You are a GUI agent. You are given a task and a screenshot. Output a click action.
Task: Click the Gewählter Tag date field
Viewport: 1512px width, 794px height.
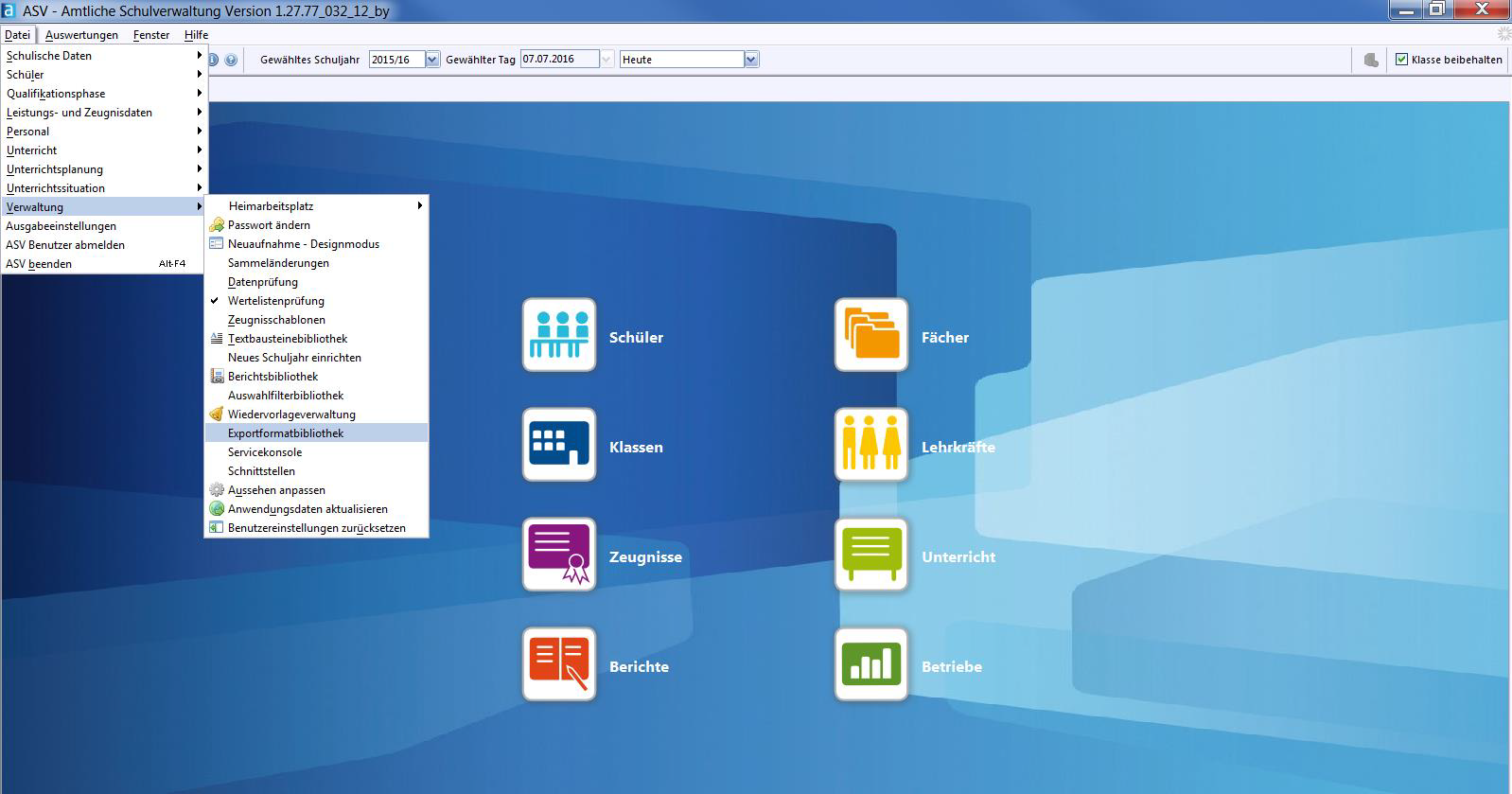(x=560, y=60)
